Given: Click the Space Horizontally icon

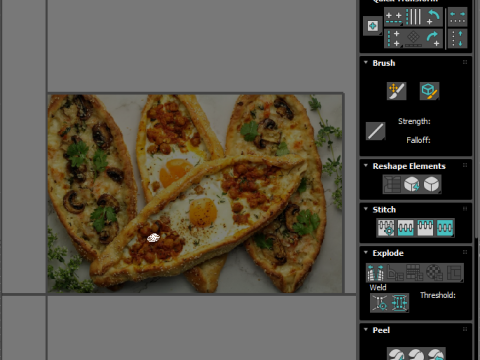Looking at the screenshot, I should [x=457, y=17].
